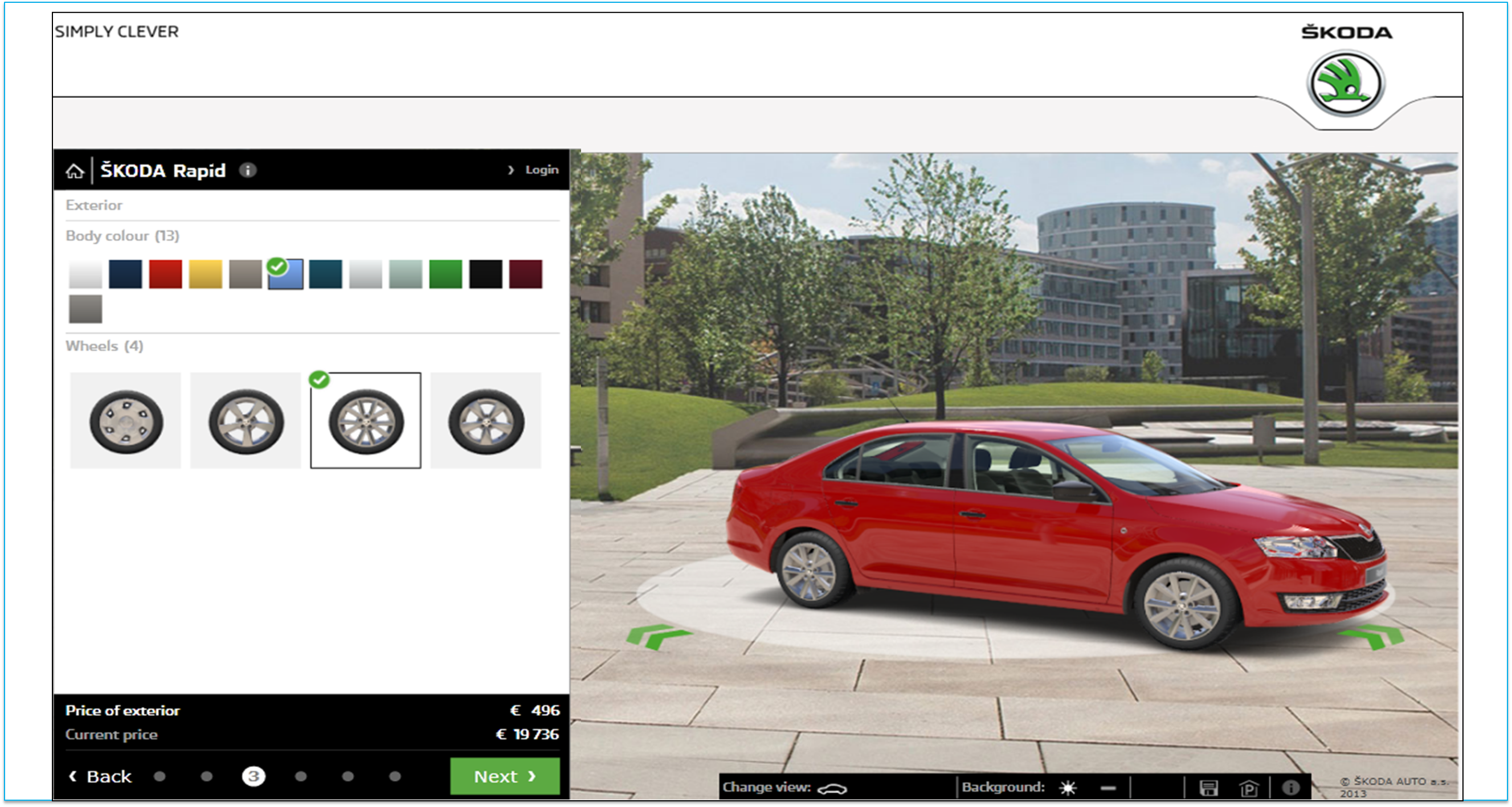Screen dimensions: 1512x807
Task: Jump to step 2 dot
Action: click(x=207, y=776)
